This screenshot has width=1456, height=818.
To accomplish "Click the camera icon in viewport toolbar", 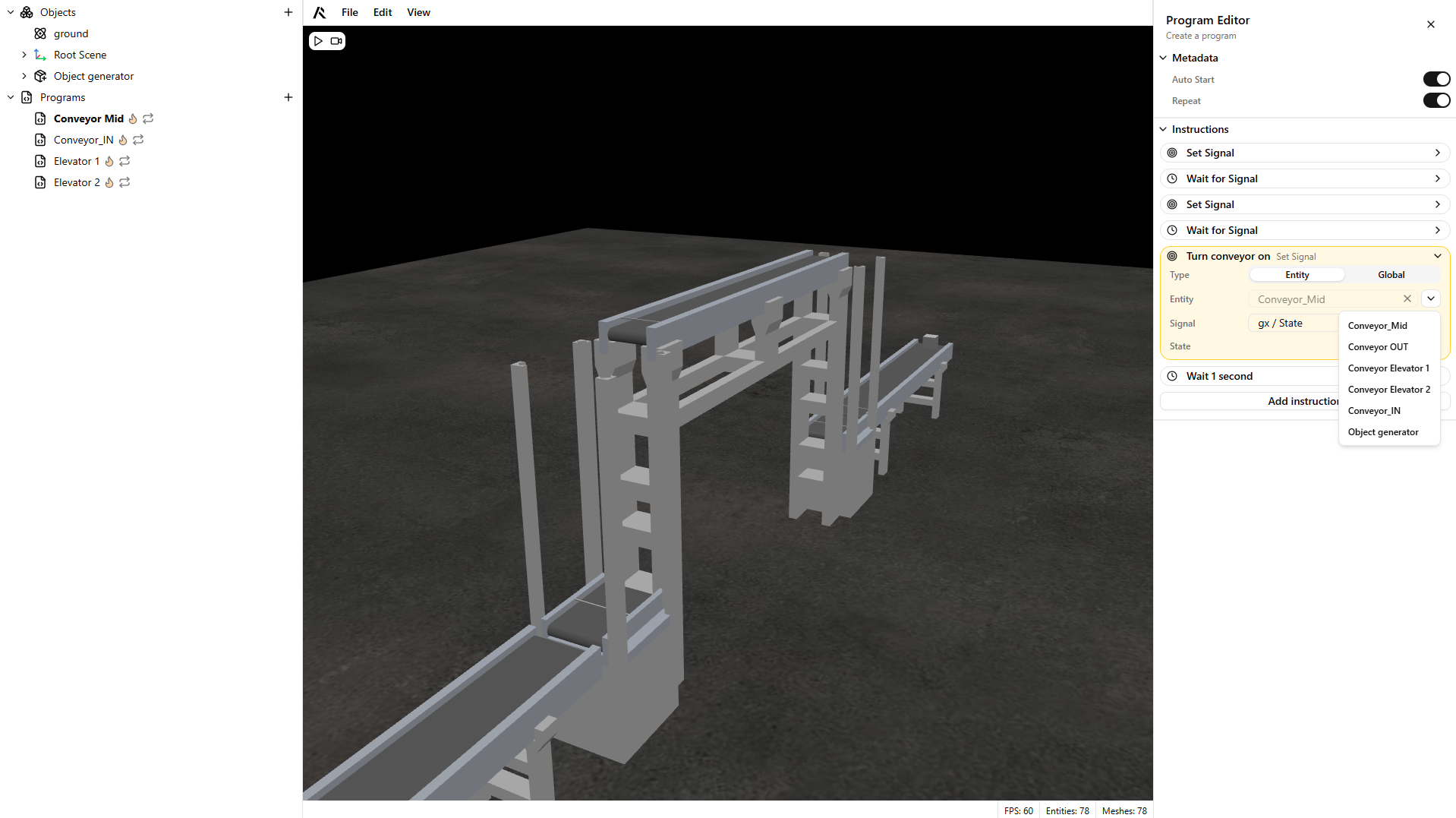I will (336, 41).
